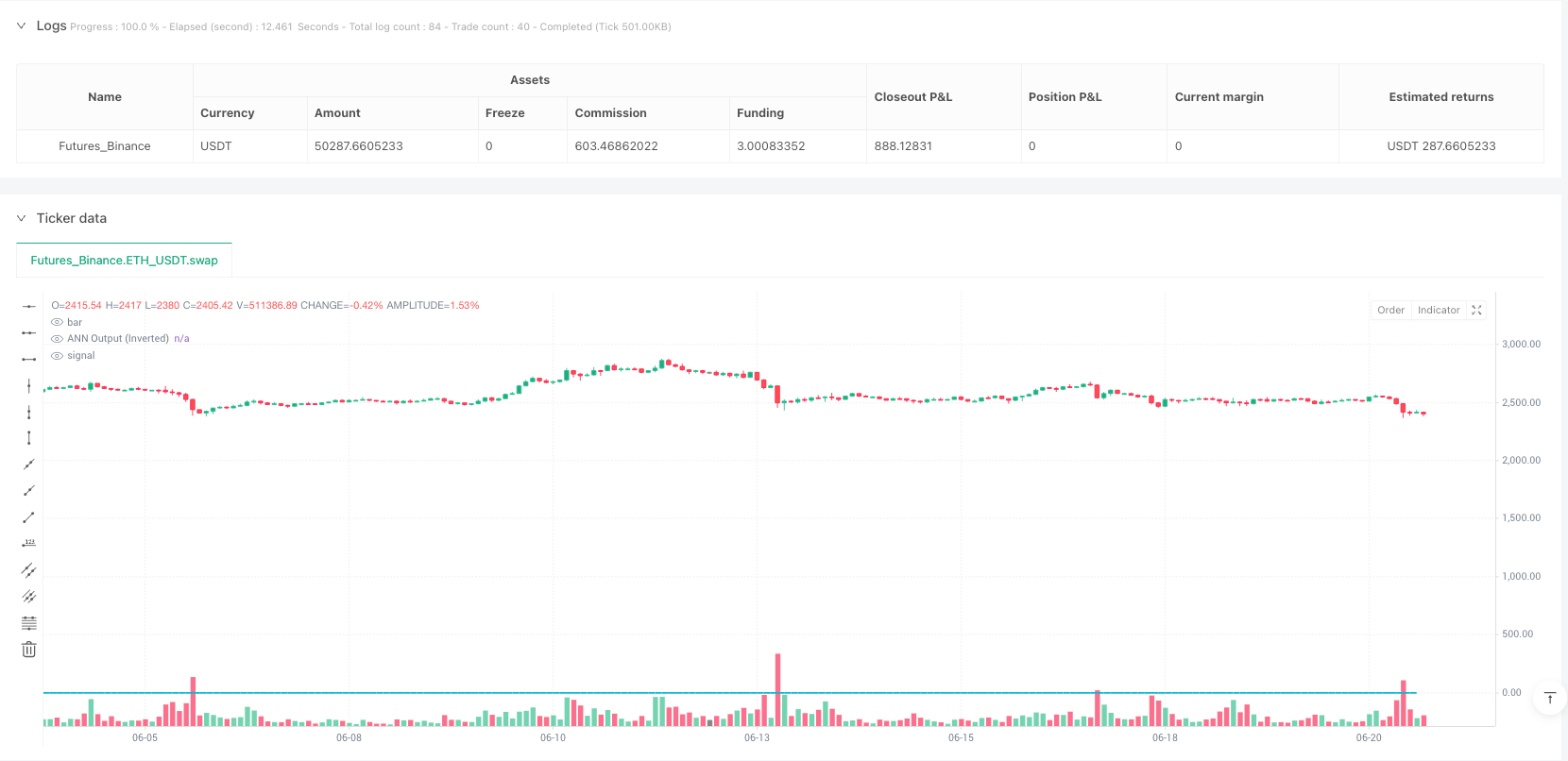Image resolution: width=1568 pixels, height=761 pixels.
Task: Select the three-line price channel tool
Action: [x=29, y=597]
